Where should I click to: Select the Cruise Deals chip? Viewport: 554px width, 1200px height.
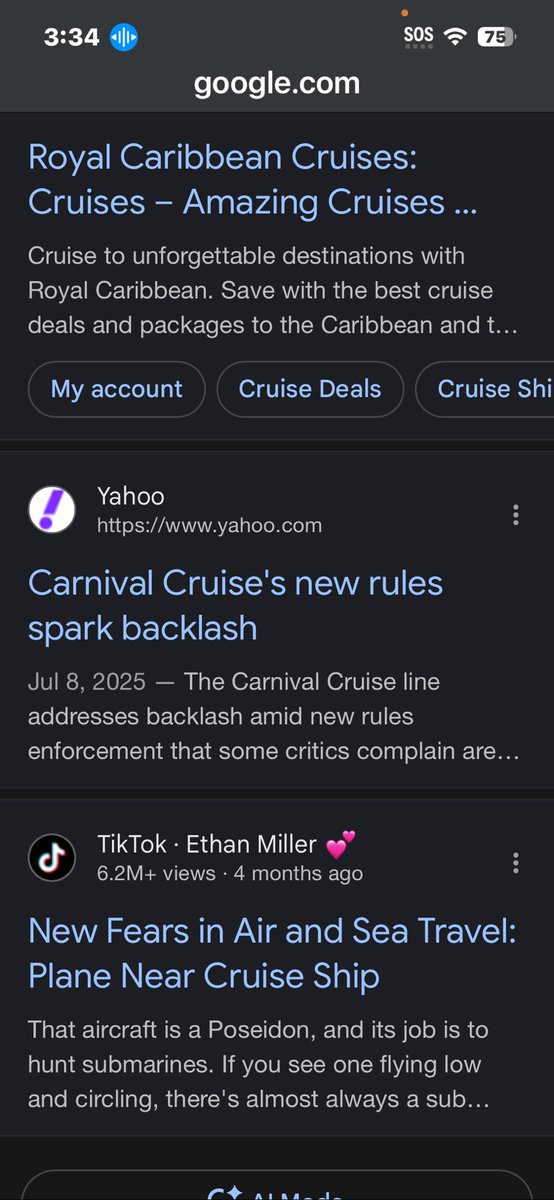[310, 389]
